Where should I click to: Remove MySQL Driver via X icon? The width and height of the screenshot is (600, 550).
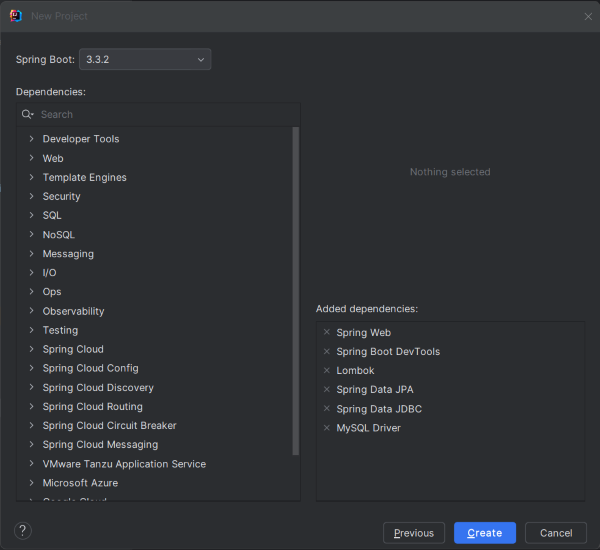(x=326, y=428)
